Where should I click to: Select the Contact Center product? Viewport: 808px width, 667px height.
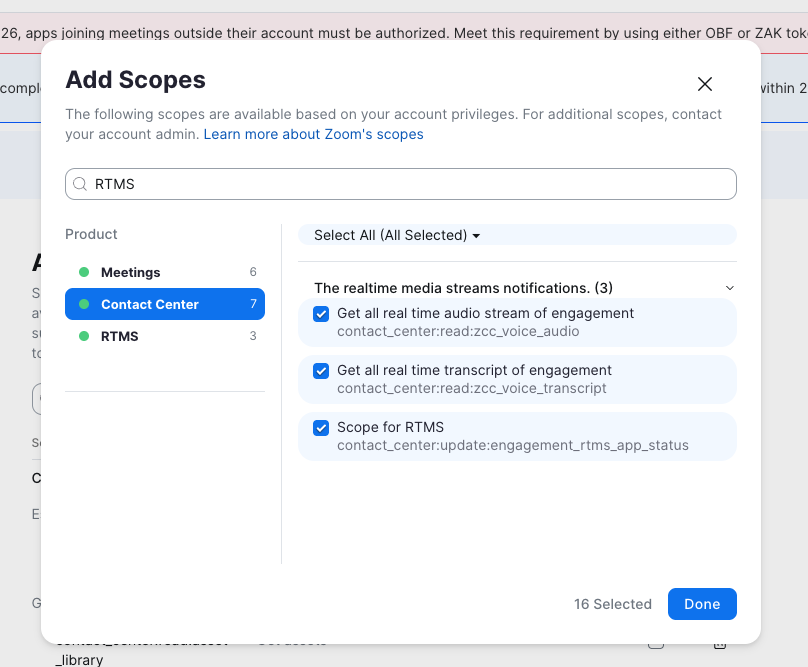[165, 304]
